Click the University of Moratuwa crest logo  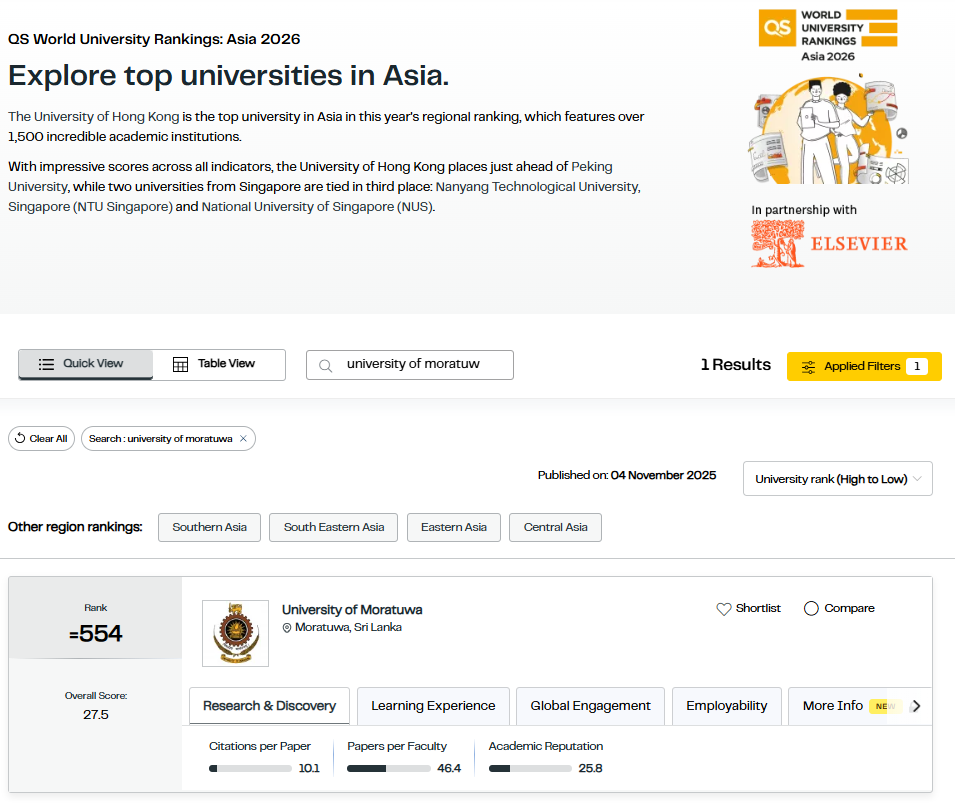(235, 633)
